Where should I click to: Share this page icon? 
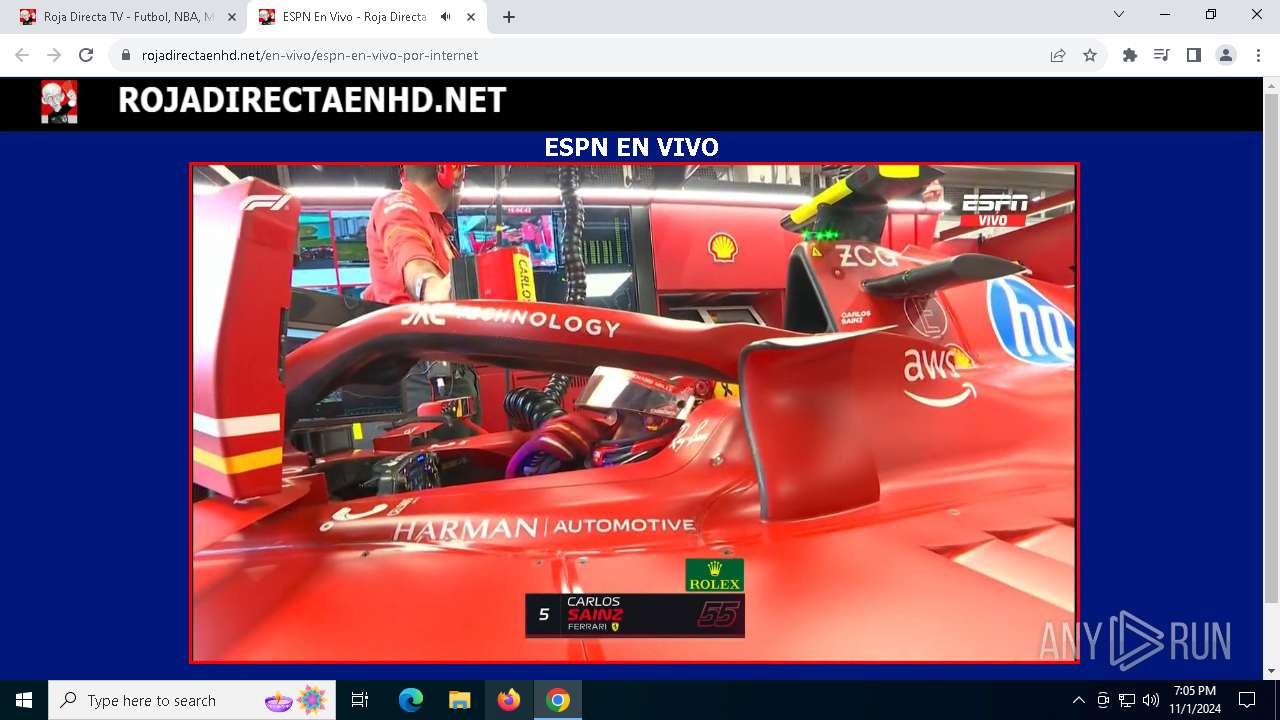pos(1058,55)
